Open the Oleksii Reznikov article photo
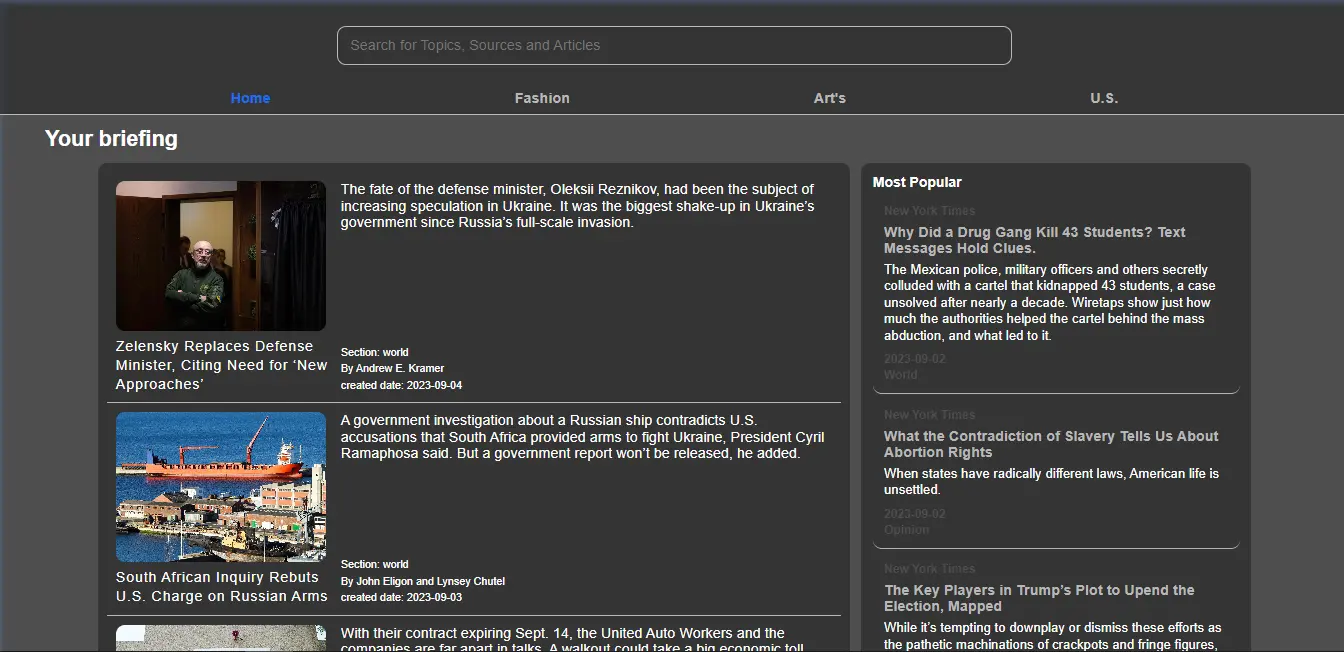 [x=221, y=256]
